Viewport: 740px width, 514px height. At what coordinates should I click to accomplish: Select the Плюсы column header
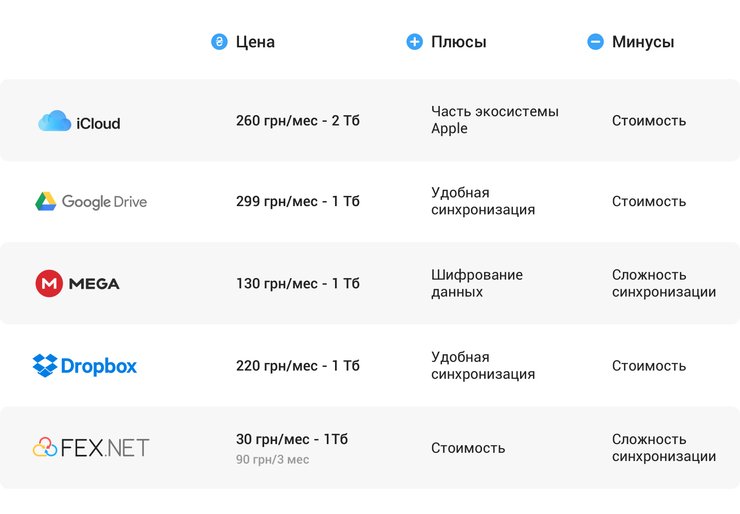click(458, 42)
